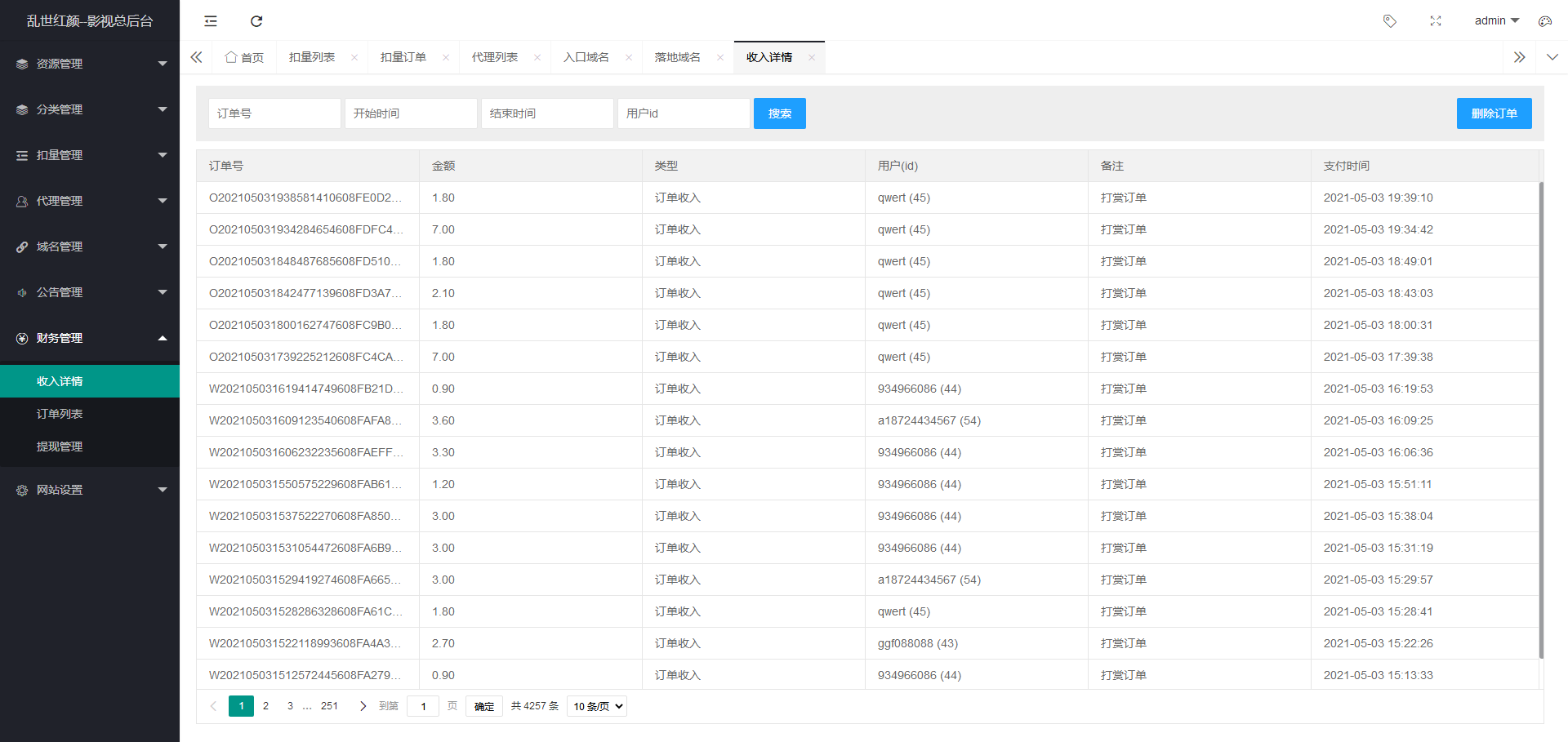Open the theme palette icon at top right

[1543, 20]
